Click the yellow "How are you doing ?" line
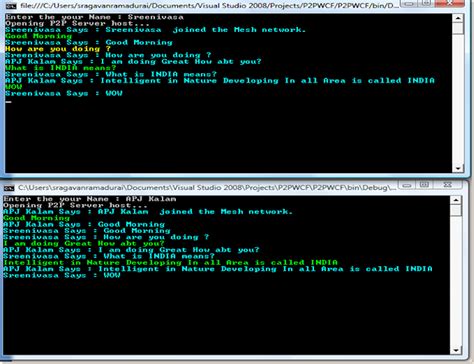The image size is (474, 364). 57,49
